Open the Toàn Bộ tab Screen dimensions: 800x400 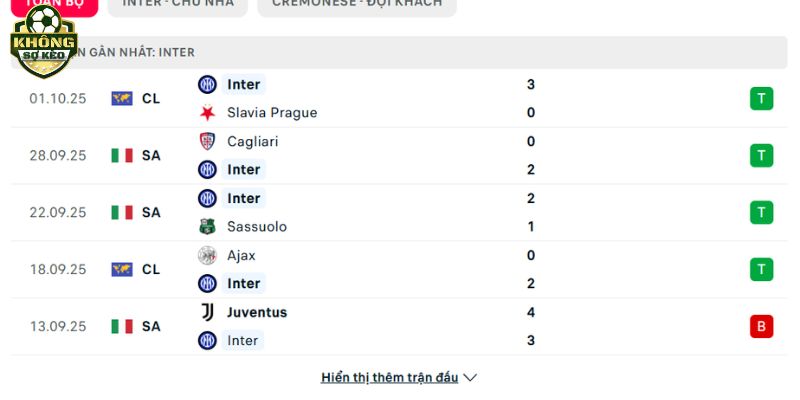coord(54,4)
